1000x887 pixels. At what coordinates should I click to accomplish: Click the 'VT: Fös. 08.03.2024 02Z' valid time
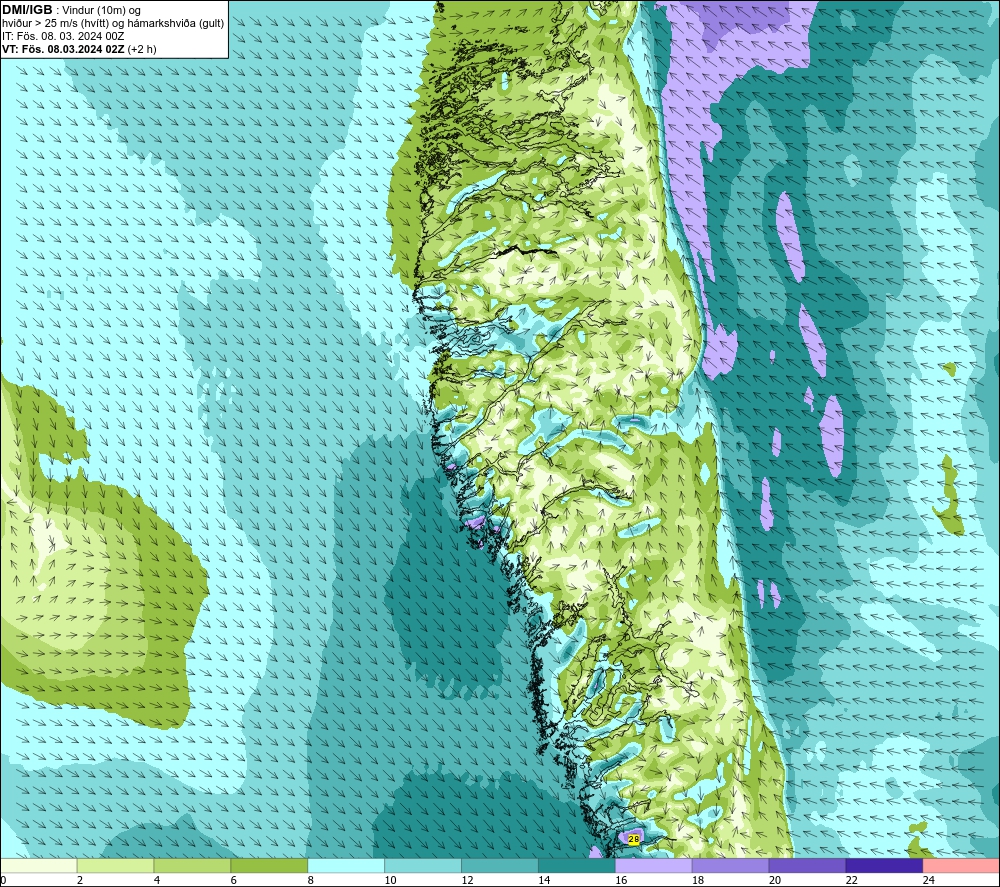[63, 49]
